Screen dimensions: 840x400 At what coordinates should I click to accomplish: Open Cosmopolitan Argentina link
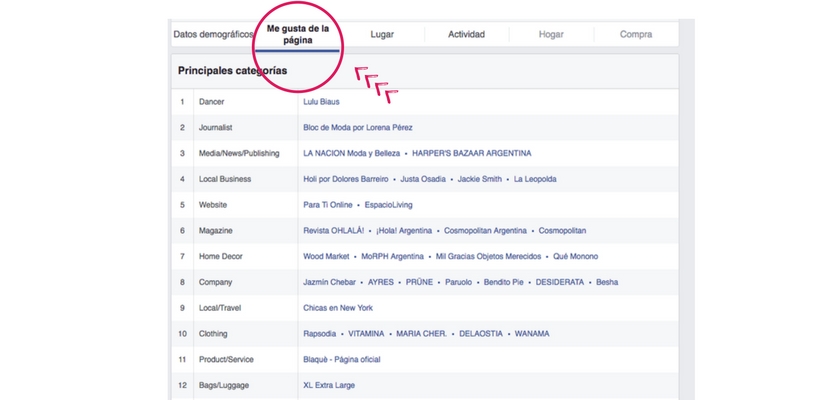[x=485, y=231]
